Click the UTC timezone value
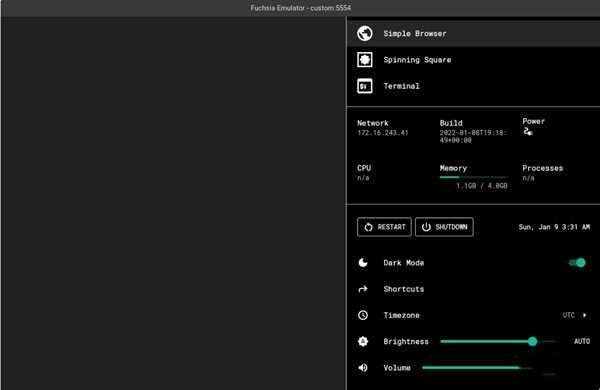This screenshot has height=390, width=600. (x=569, y=315)
